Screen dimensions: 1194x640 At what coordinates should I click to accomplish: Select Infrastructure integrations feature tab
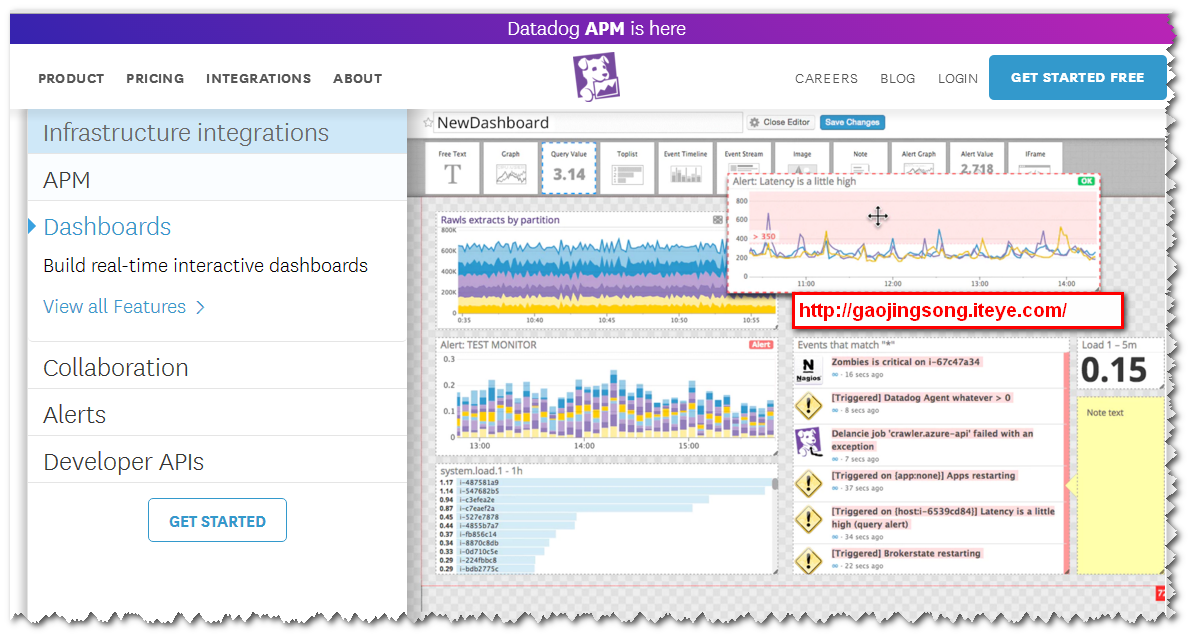pyautogui.click(x=217, y=133)
